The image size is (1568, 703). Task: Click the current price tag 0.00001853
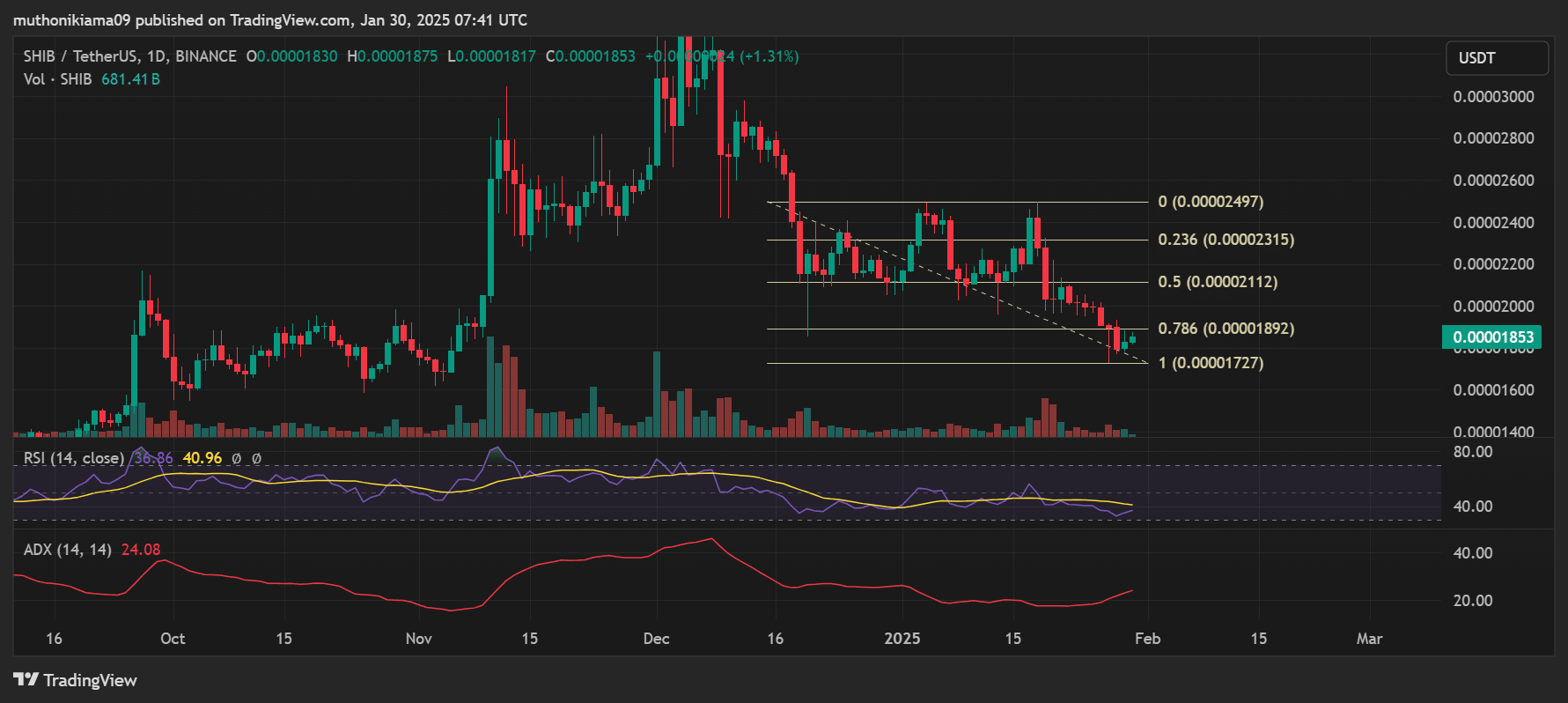pos(1492,337)
